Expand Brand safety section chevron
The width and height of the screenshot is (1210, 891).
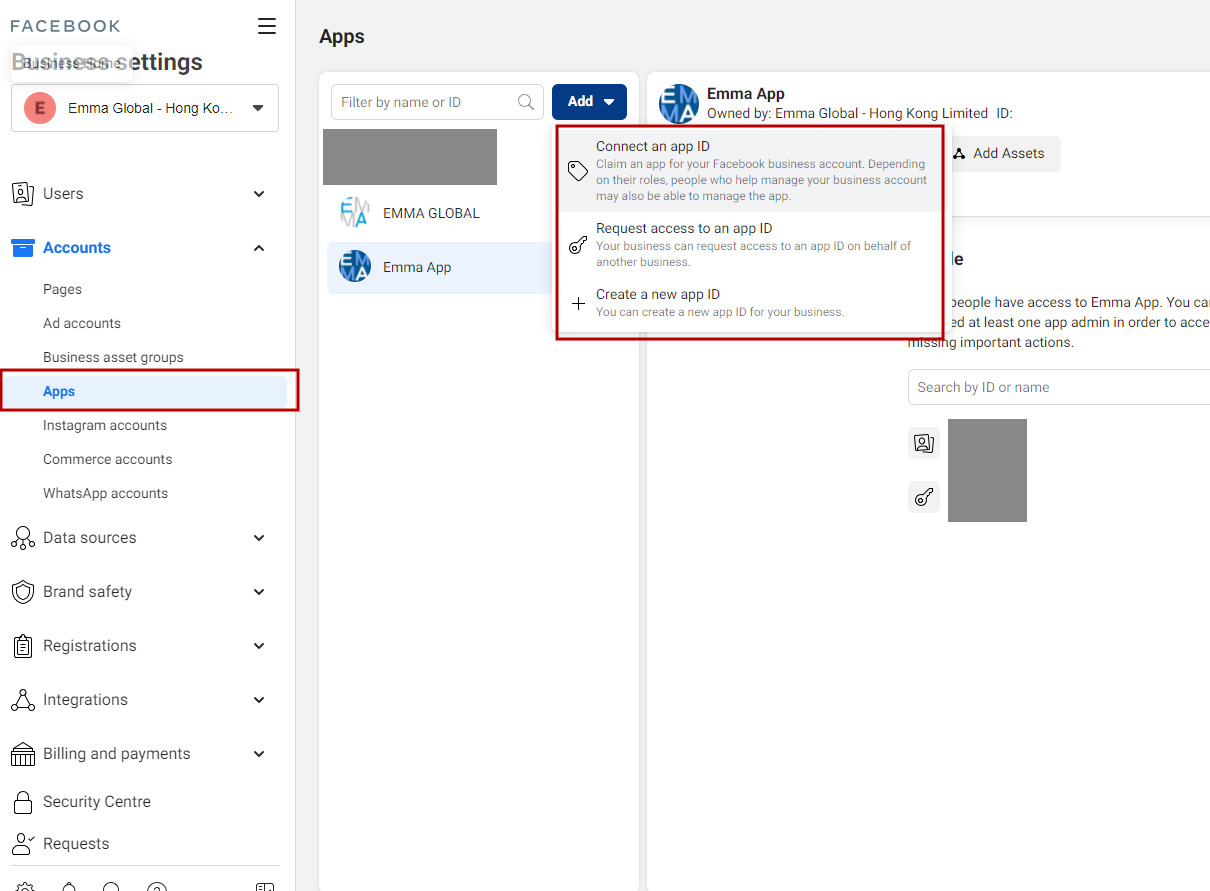[x=259, y=592]
